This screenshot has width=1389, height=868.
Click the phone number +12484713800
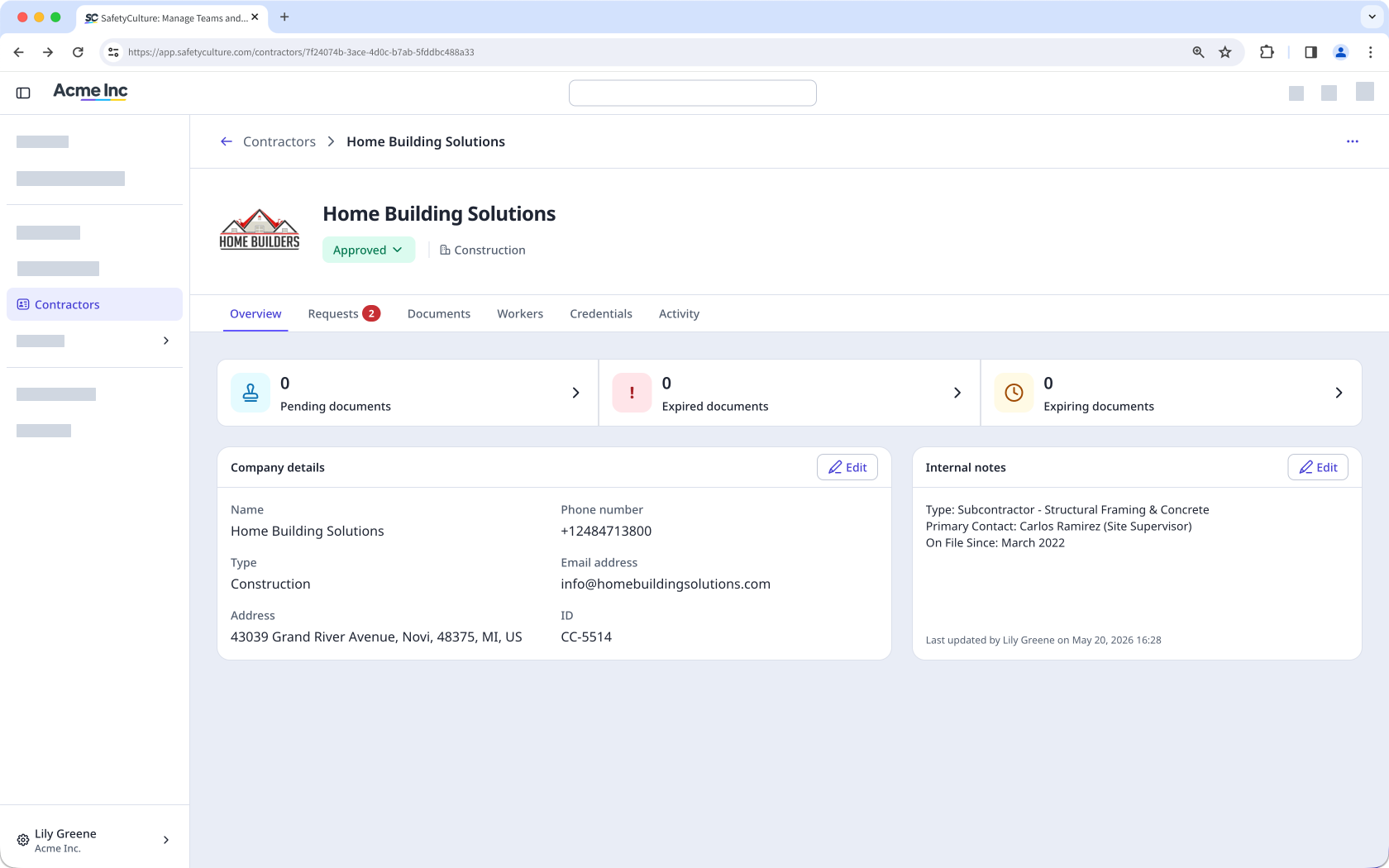point(606,531)
